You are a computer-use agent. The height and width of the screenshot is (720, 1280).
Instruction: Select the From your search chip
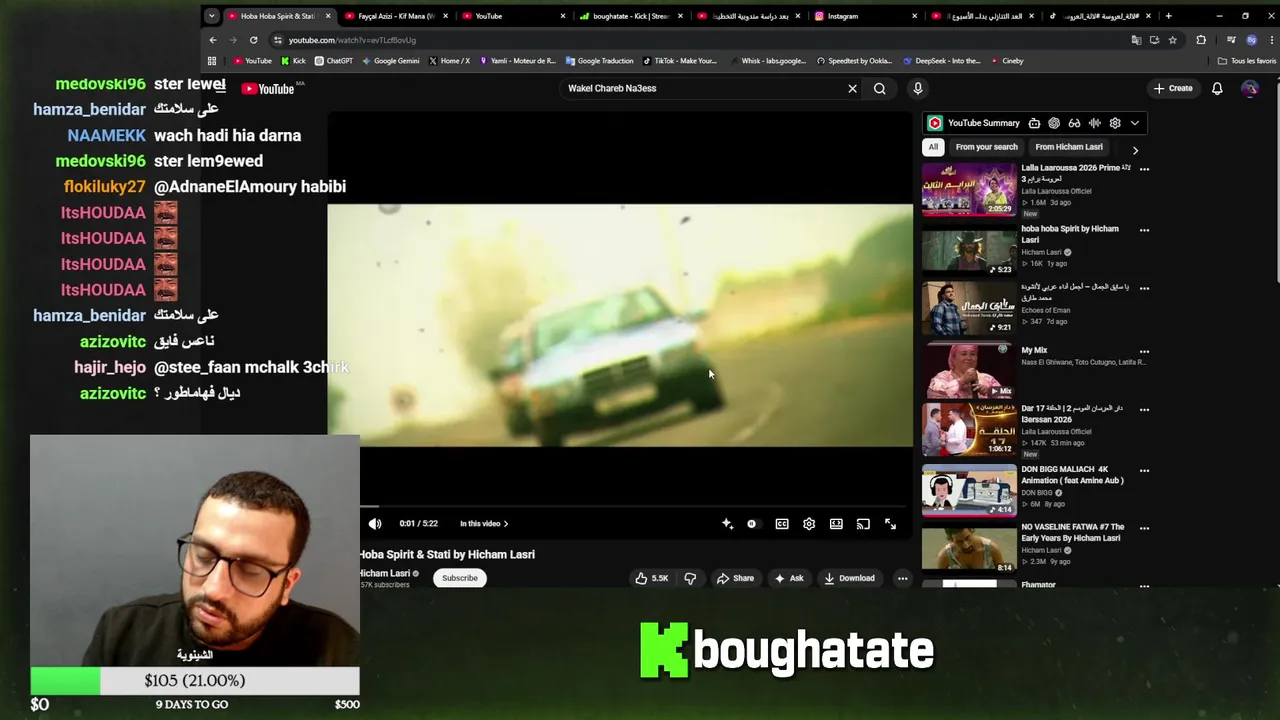[x=986, y=147]
